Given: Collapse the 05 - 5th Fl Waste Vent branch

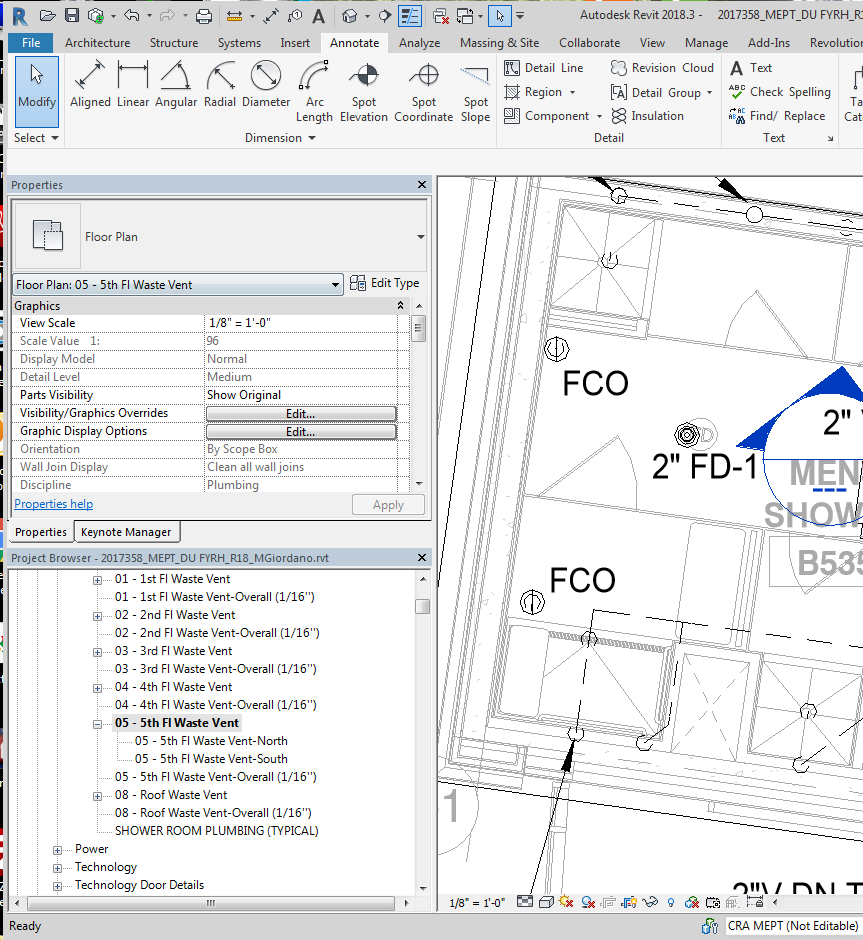Looking at the screenshot, I should (97, 722).
